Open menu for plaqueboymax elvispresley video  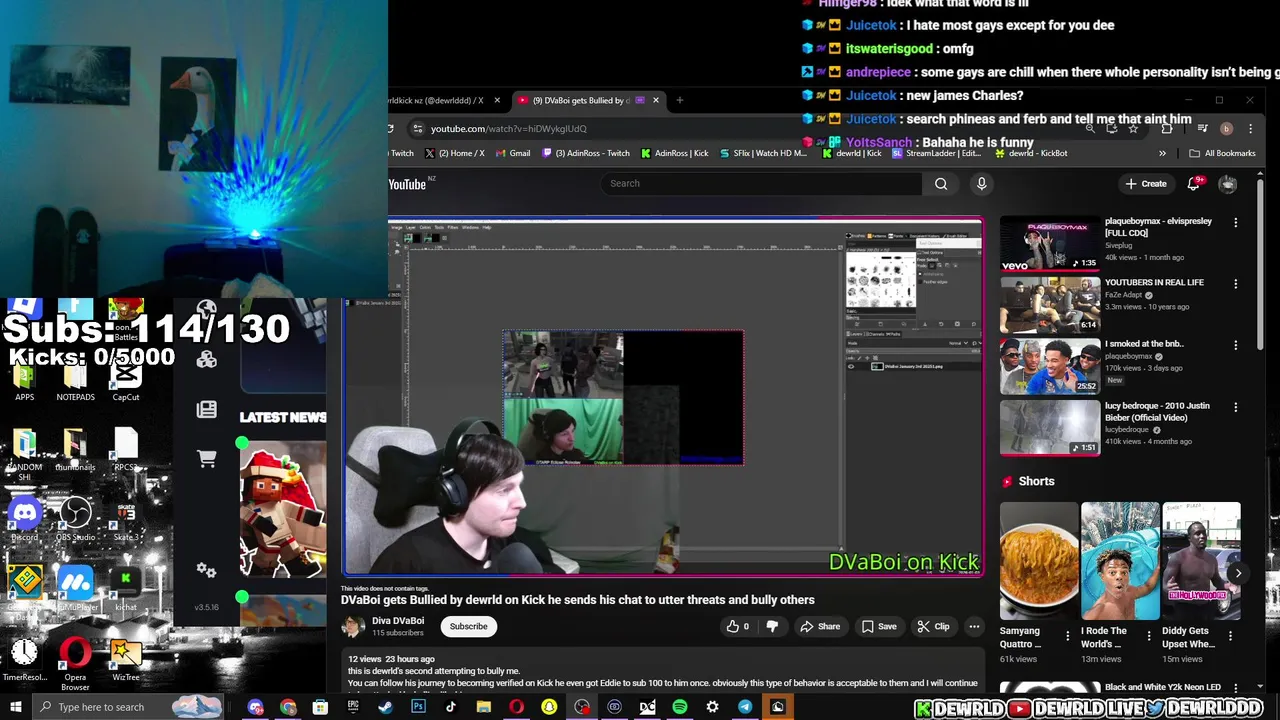point(1235,222)
